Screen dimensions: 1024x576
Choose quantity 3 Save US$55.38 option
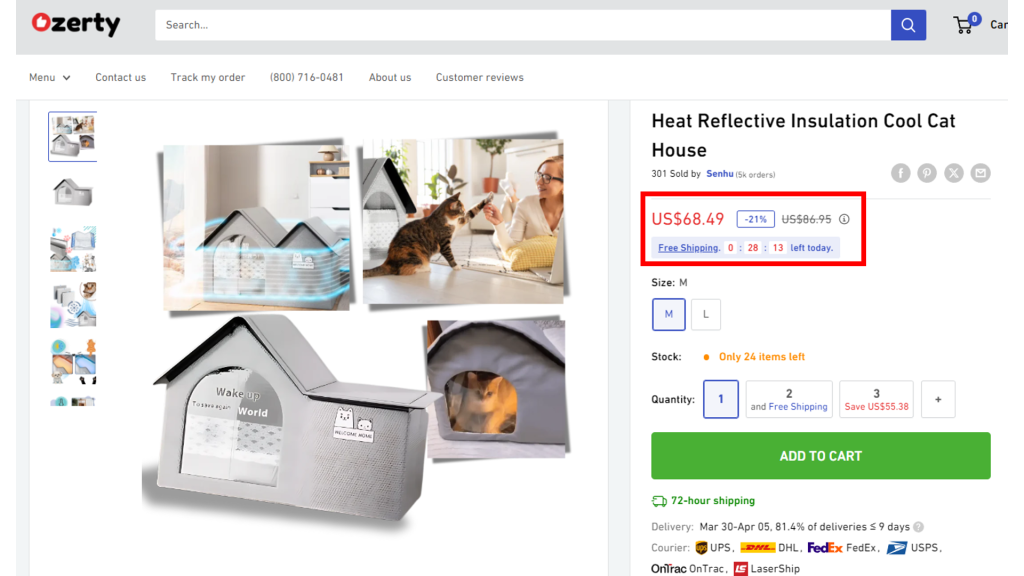876,399
